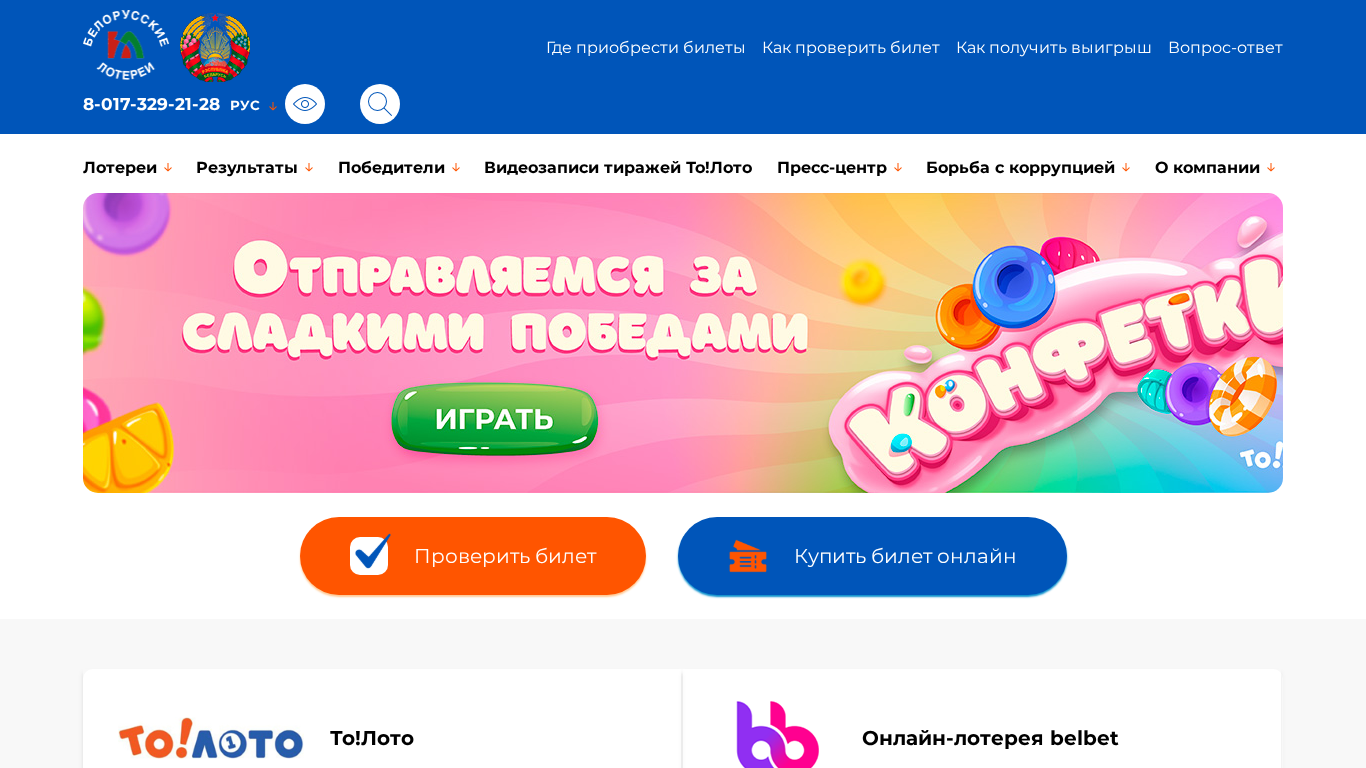
Task: Expand the Лотереи menu
Action: click(128, 168)
